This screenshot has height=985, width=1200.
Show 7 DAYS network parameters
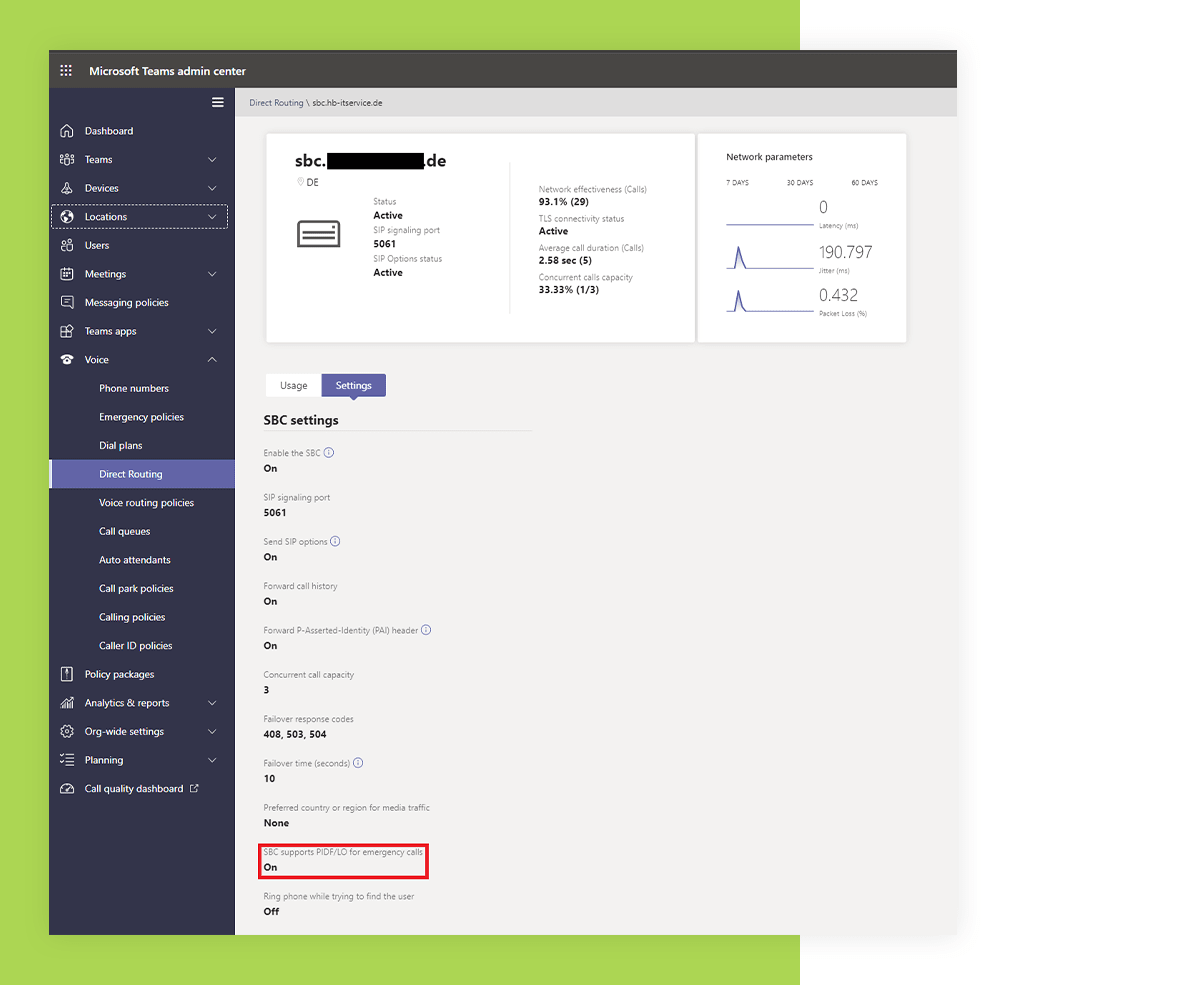737,183
